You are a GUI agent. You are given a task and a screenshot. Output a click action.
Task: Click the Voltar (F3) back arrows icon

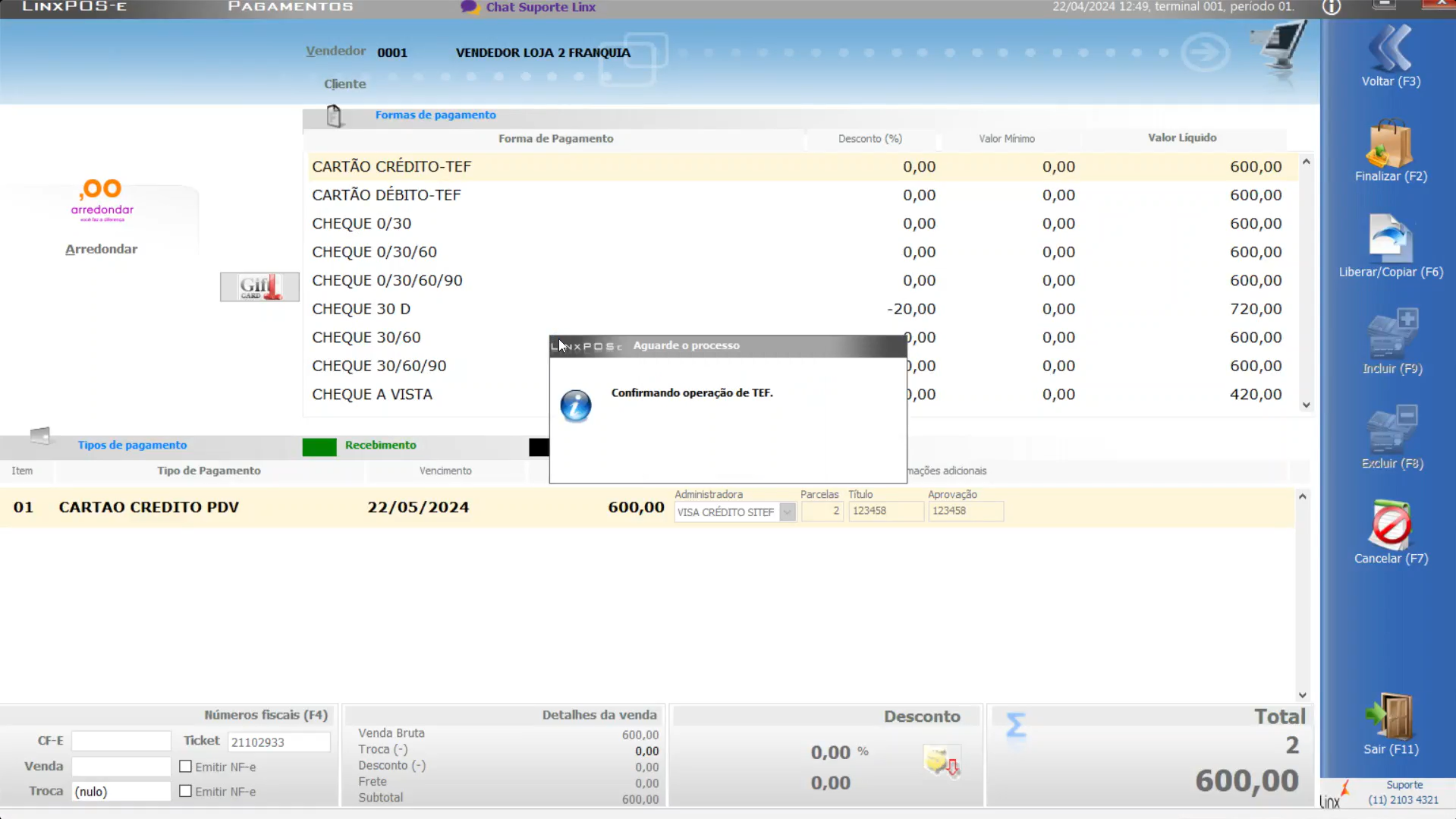point(1390,47)
